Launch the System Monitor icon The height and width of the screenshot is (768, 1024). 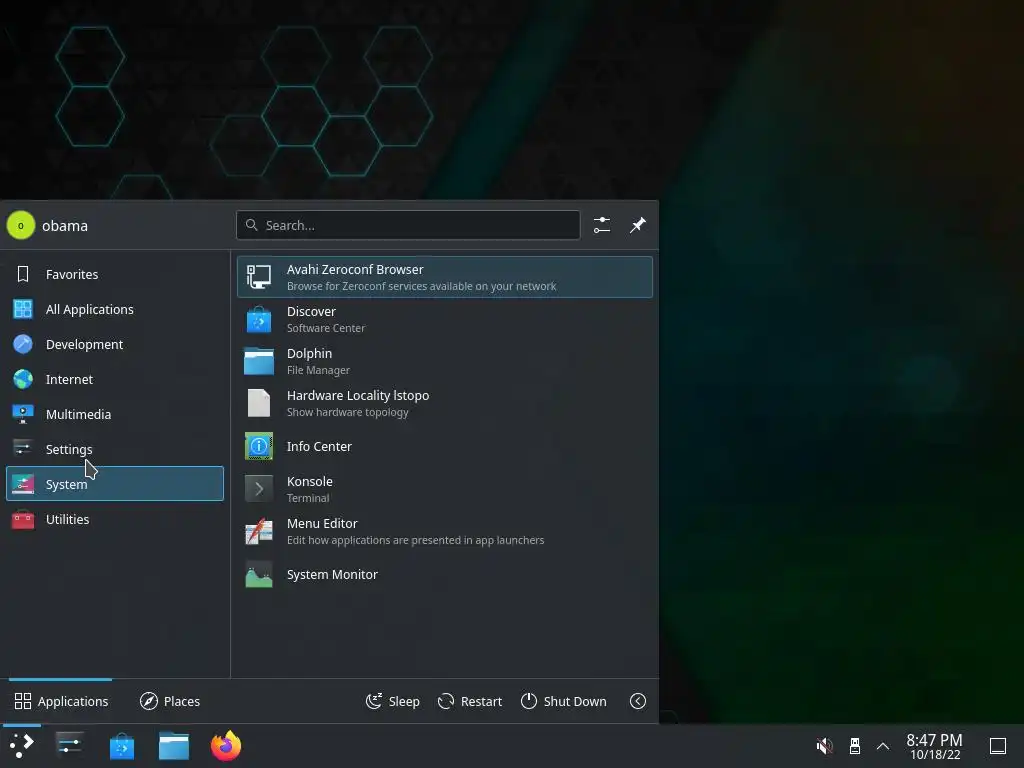point(259,575)
